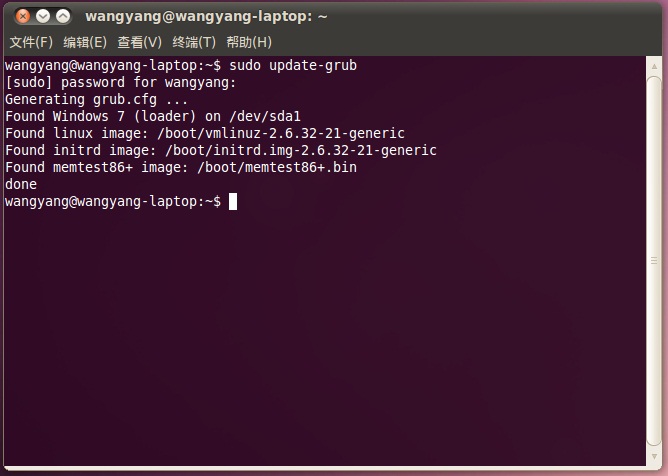The image size is (668, 476).
Task: Maximize the terminal window
Action: click(x=63, y=16)
